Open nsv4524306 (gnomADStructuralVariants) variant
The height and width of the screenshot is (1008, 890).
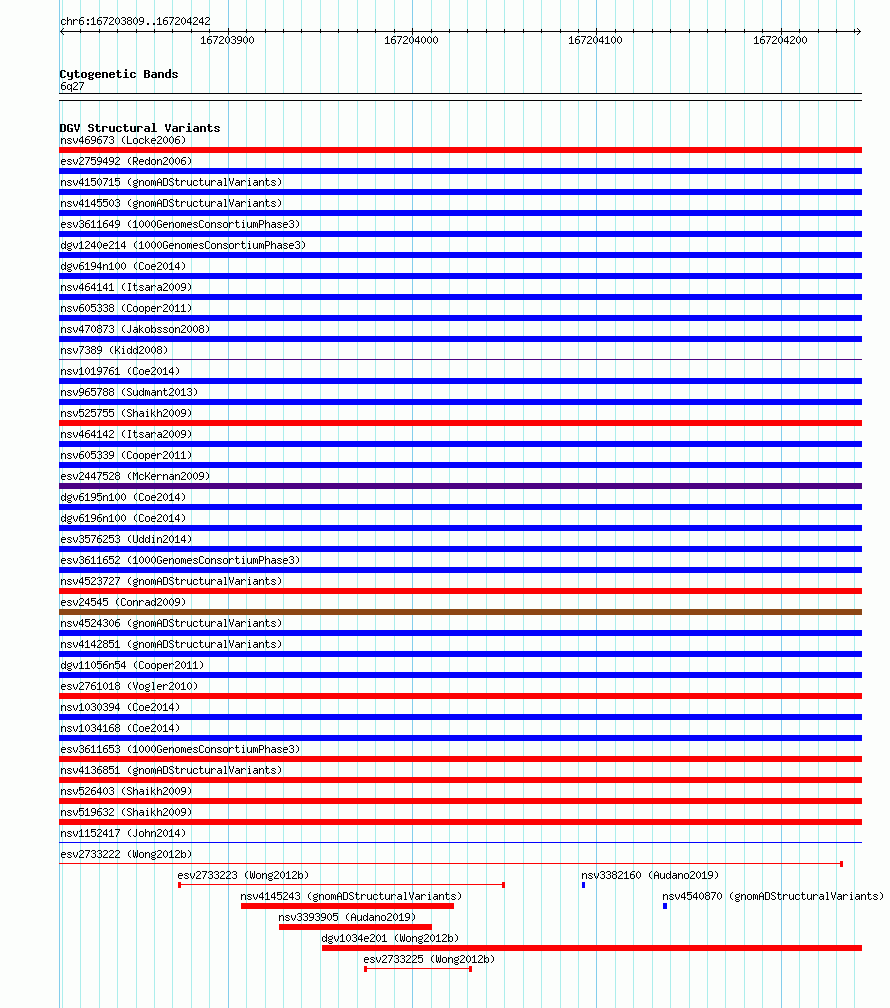point(171,624)
